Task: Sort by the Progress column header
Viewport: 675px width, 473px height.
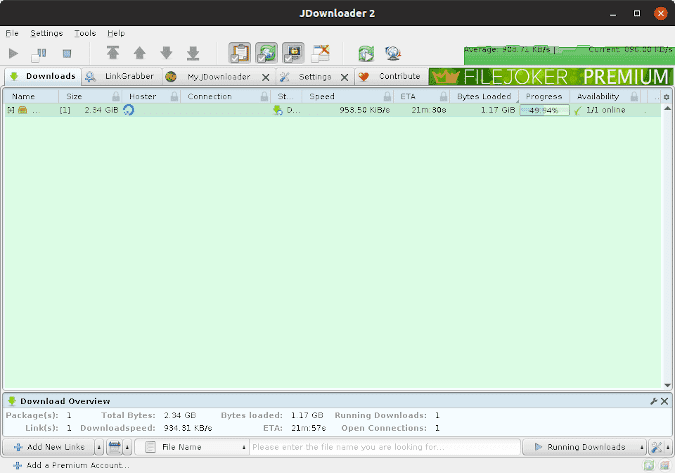Action: 544,96
